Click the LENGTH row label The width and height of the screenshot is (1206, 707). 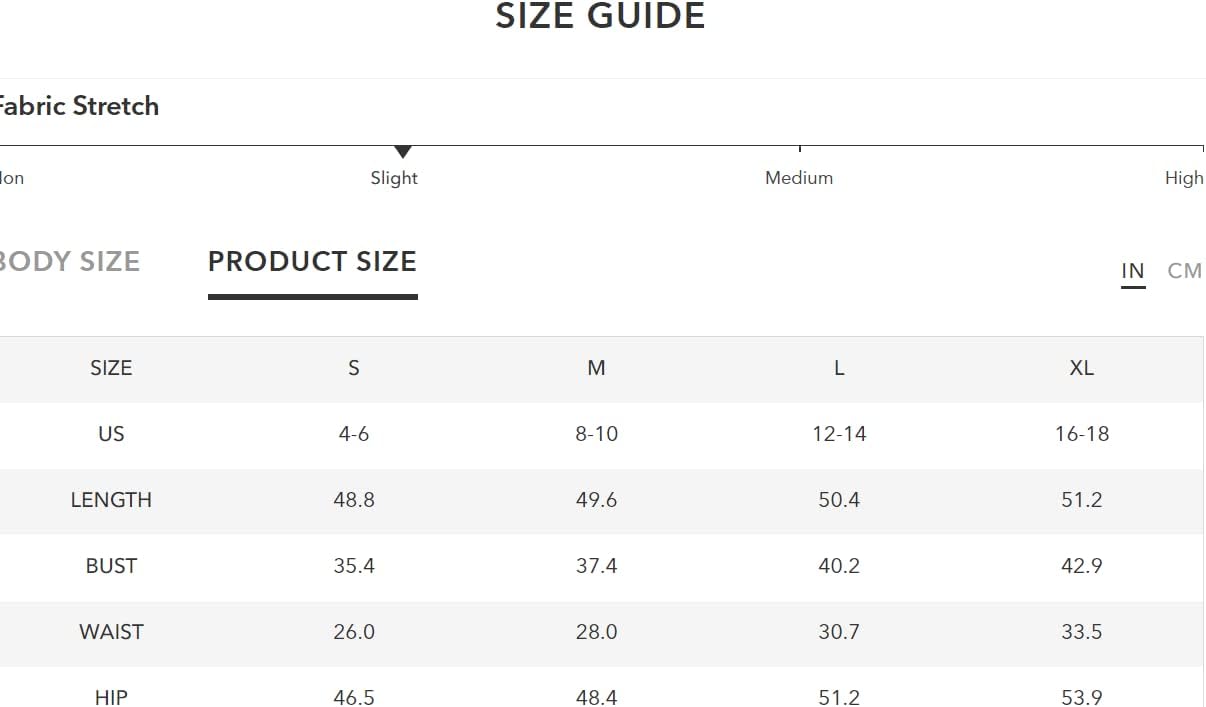point(111,500)
